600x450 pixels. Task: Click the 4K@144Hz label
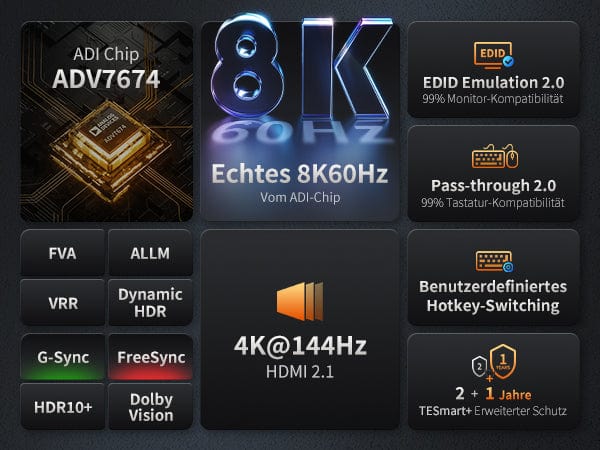(300, 346)
